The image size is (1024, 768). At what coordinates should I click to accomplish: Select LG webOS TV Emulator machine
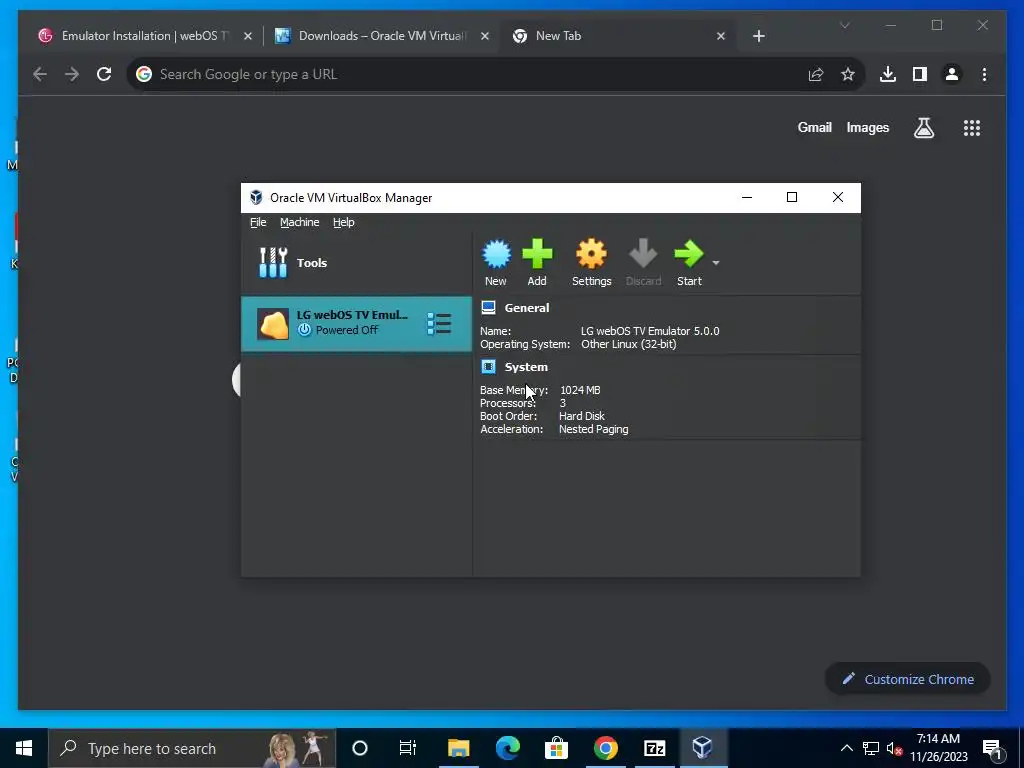pos(357,323)
